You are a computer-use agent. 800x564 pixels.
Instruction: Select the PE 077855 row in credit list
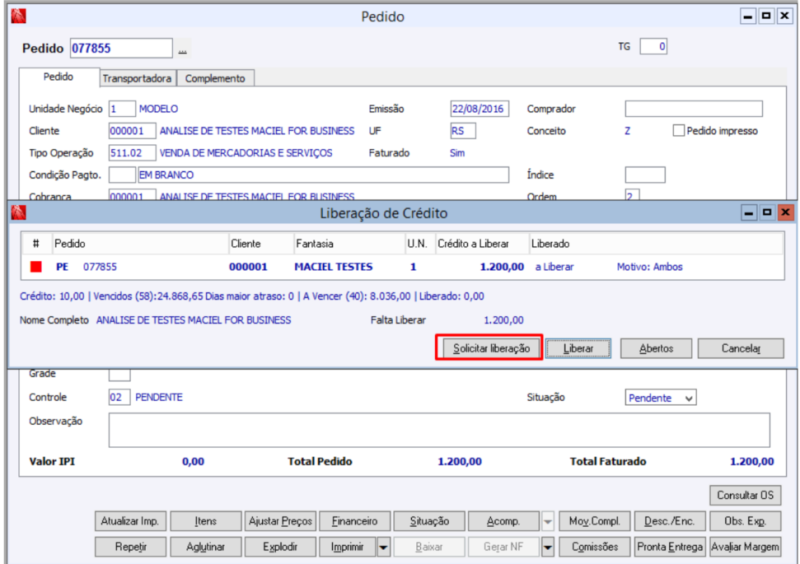coord(402,266)
